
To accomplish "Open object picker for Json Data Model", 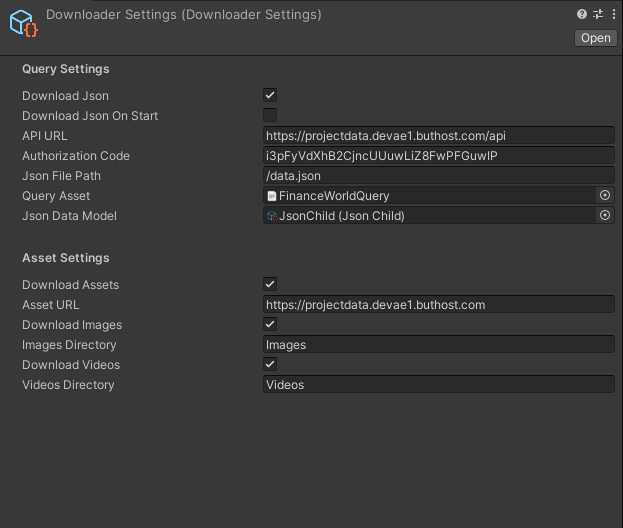I will 605,216.
